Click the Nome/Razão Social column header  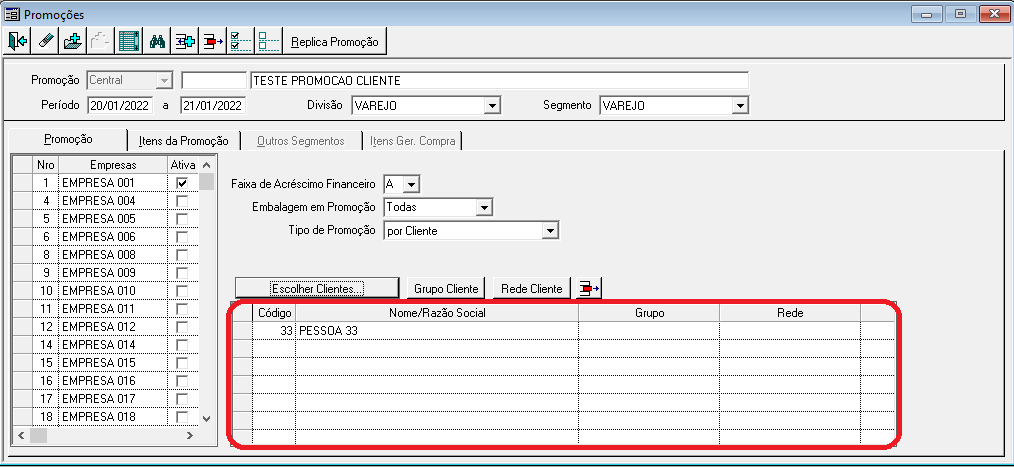tap(437, 313)
